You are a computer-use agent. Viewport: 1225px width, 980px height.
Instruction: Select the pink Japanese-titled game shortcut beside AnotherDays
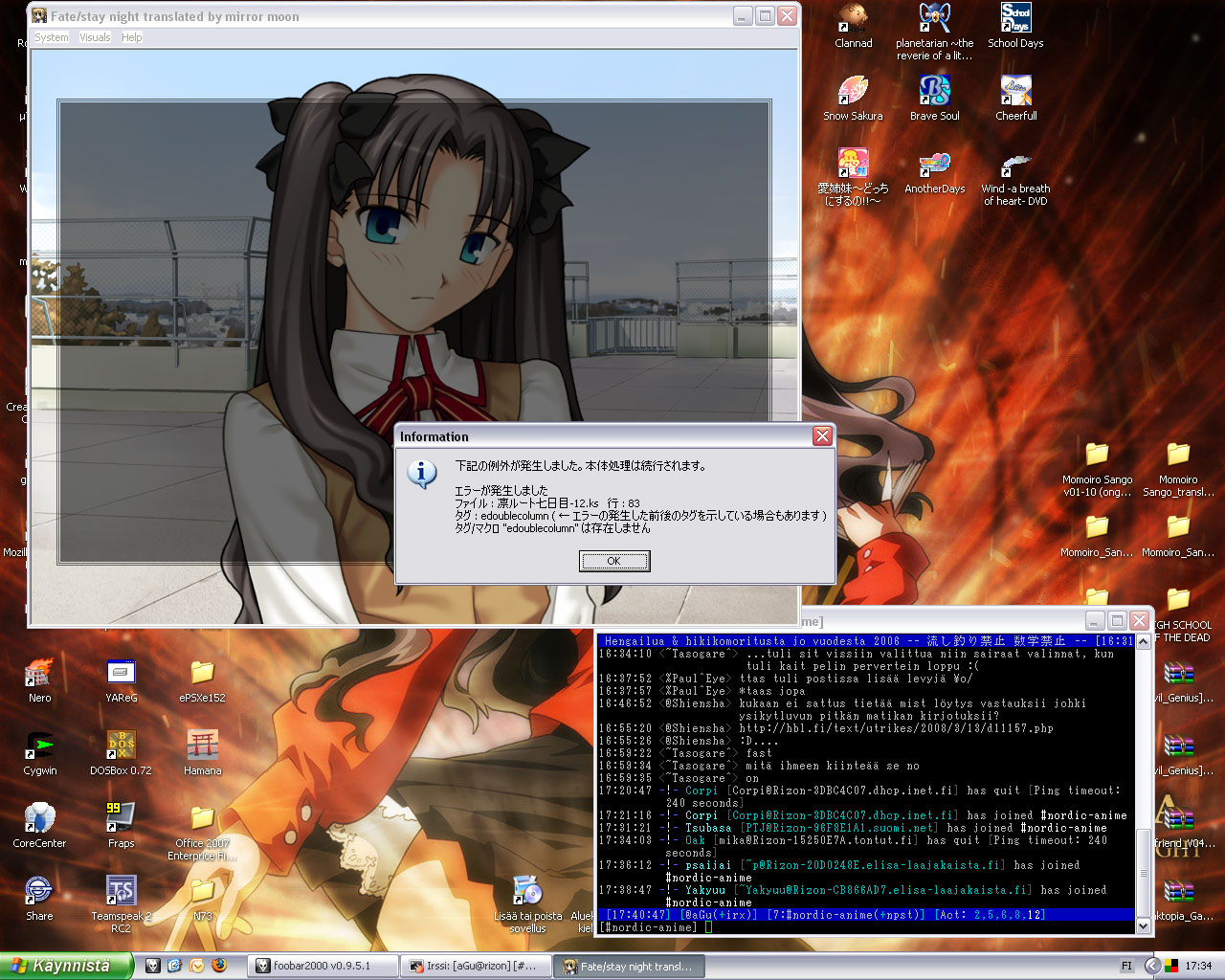853,177
